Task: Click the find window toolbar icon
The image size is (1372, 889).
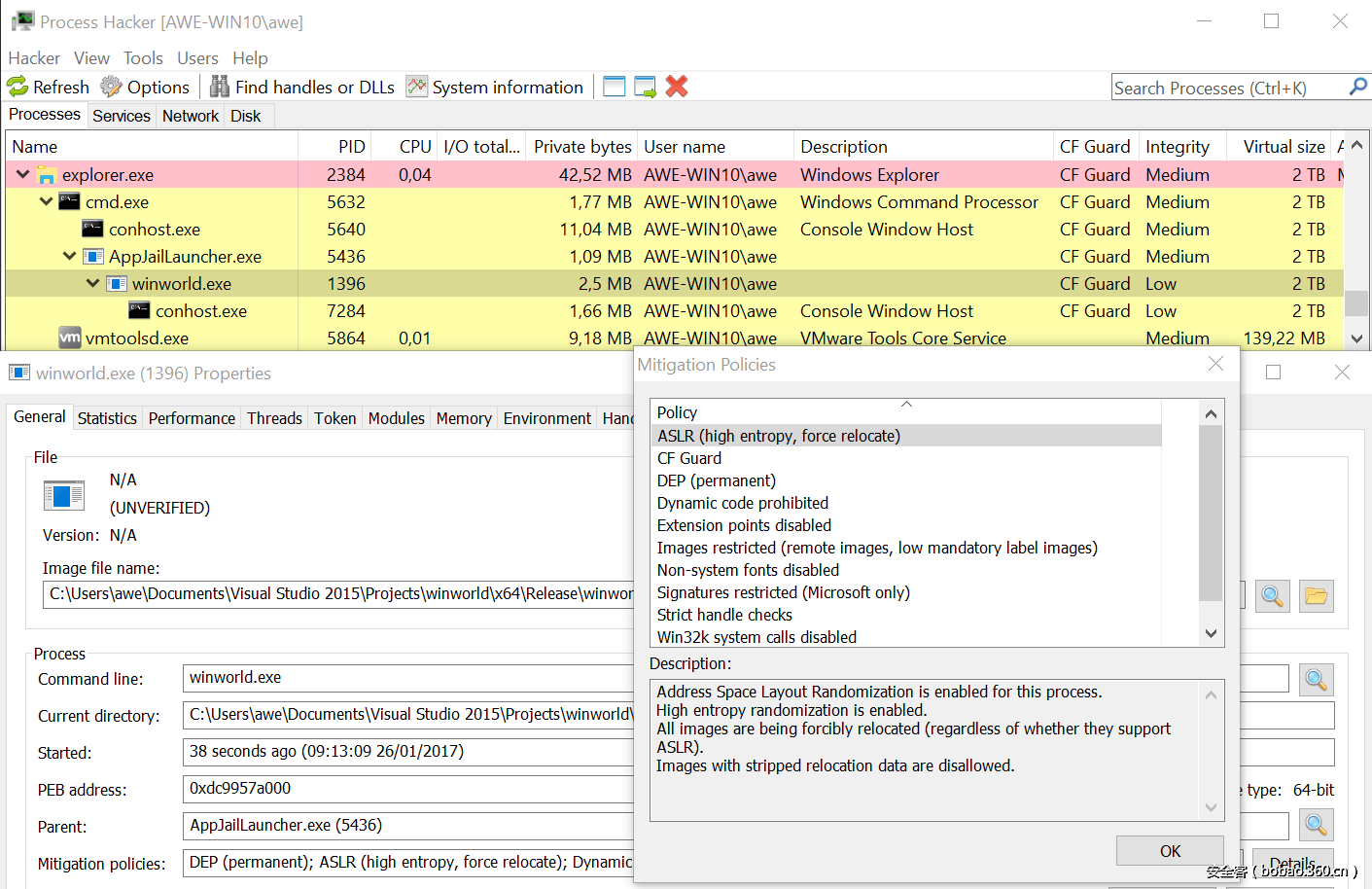Action: point(615,87)
